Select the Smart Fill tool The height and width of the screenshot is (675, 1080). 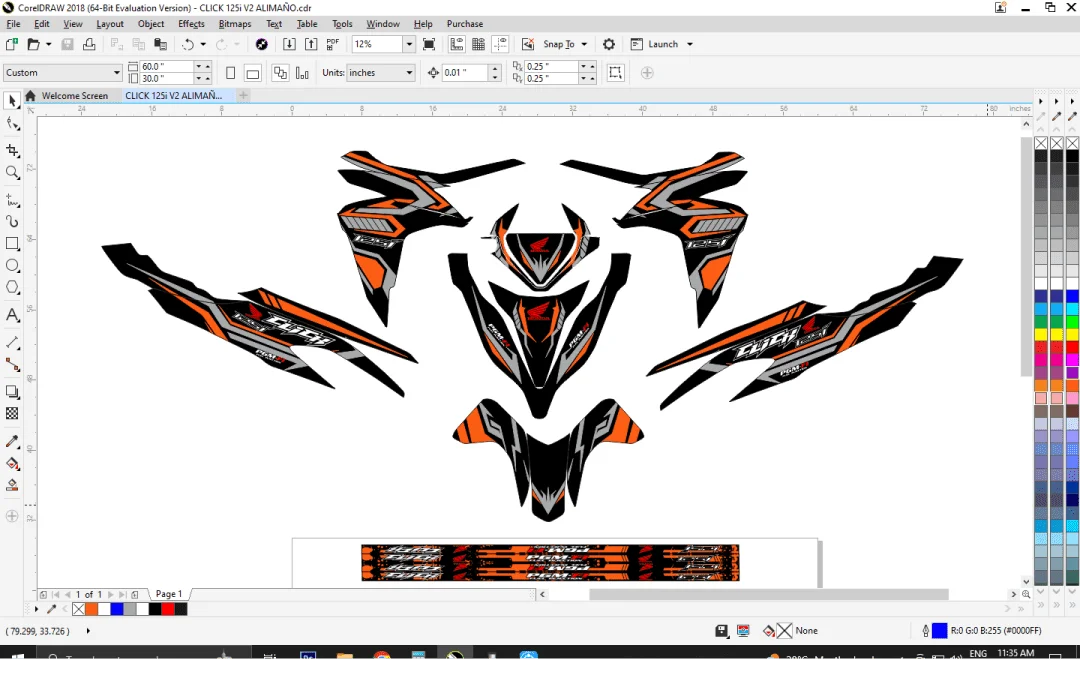[x=12, y=486]
